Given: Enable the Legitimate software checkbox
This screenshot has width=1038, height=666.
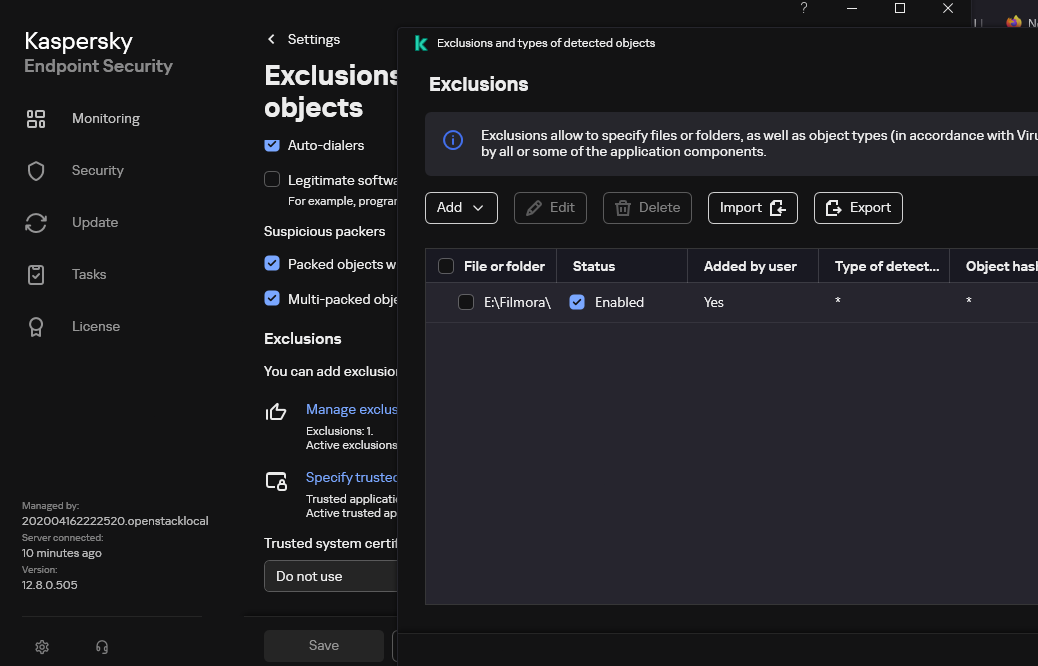Looking at the screenshot, I should tap(272, 179).
